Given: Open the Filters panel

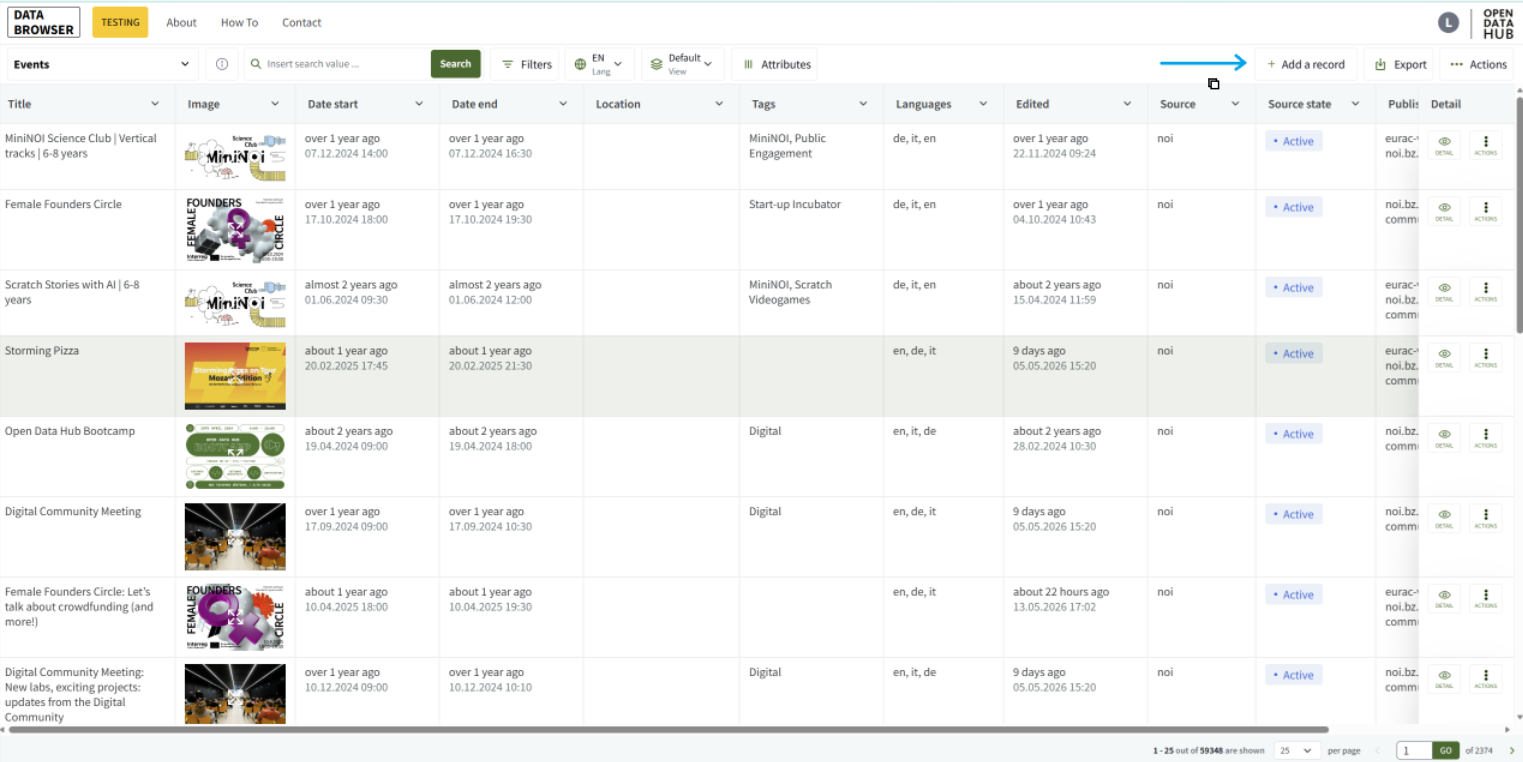Looking at the screenshot, I should pyautogui.click(x=526, y=64).
